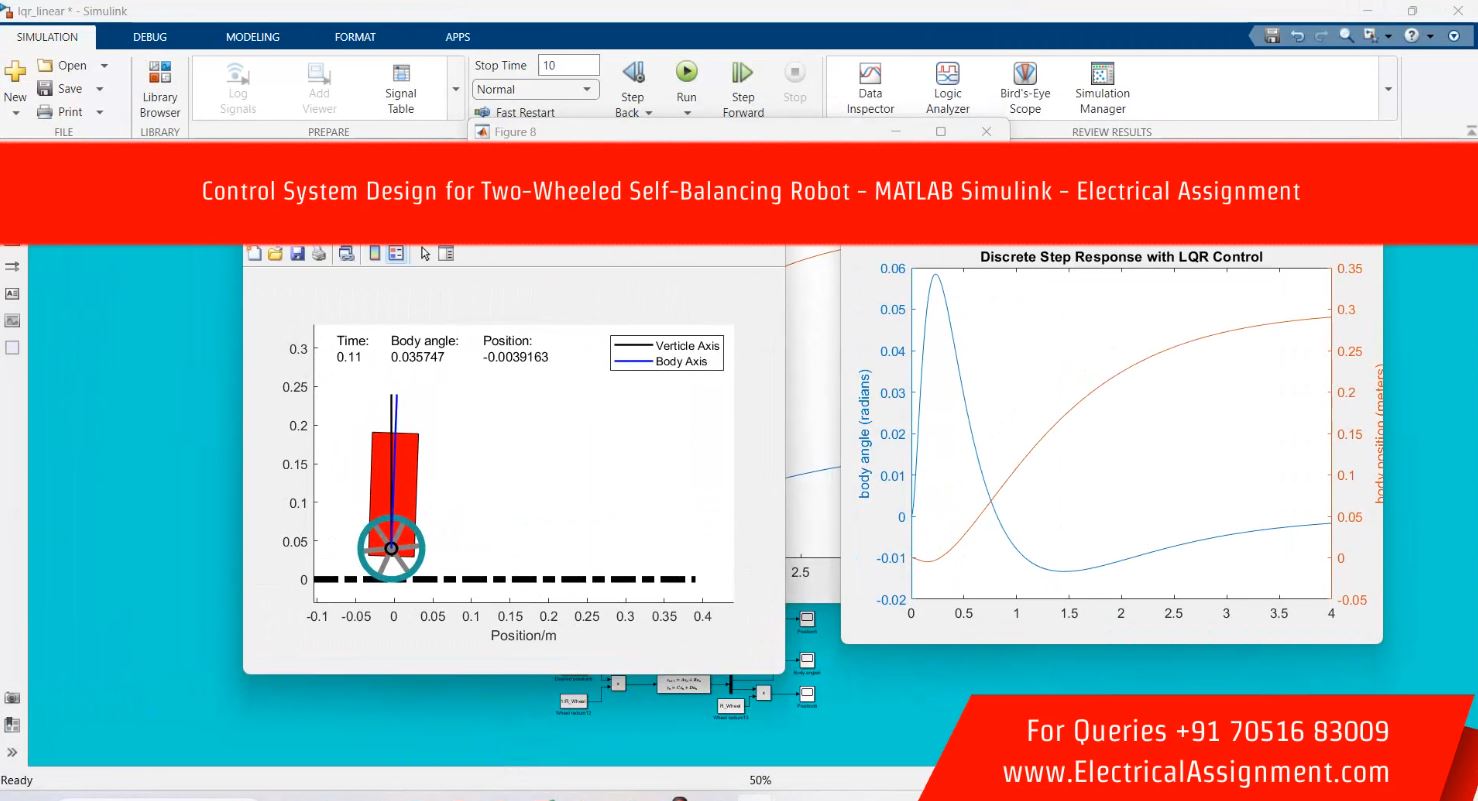
Task: Click the Stop Time input field
Action: (x=568, y=65)
